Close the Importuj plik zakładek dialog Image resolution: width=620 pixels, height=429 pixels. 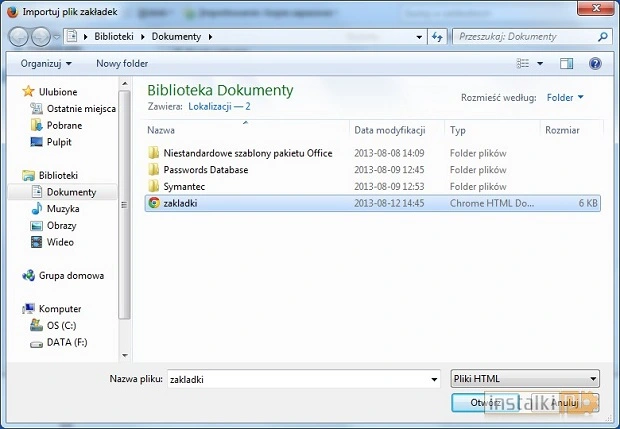click(596, 8)
